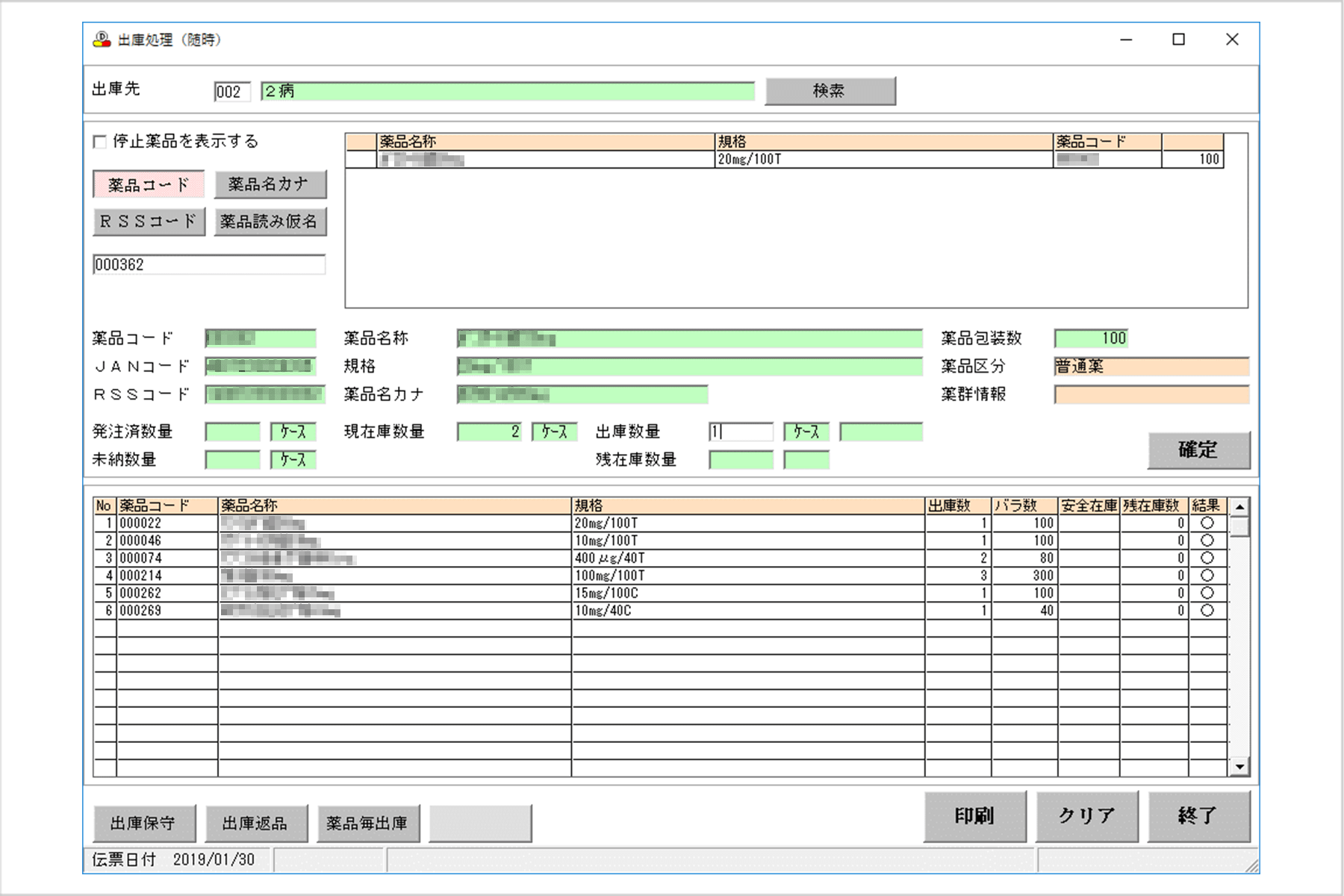Close the 出庫処理 window

coord(1233,40)
